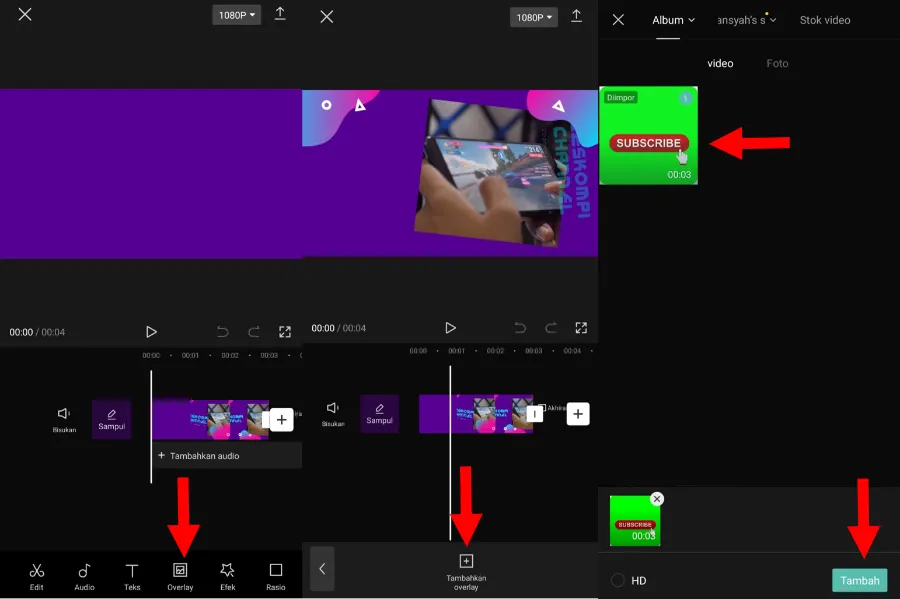Tap the 00:02 mark on the left timeline ruler
The image size is (900, 599).
click(230, 355)
